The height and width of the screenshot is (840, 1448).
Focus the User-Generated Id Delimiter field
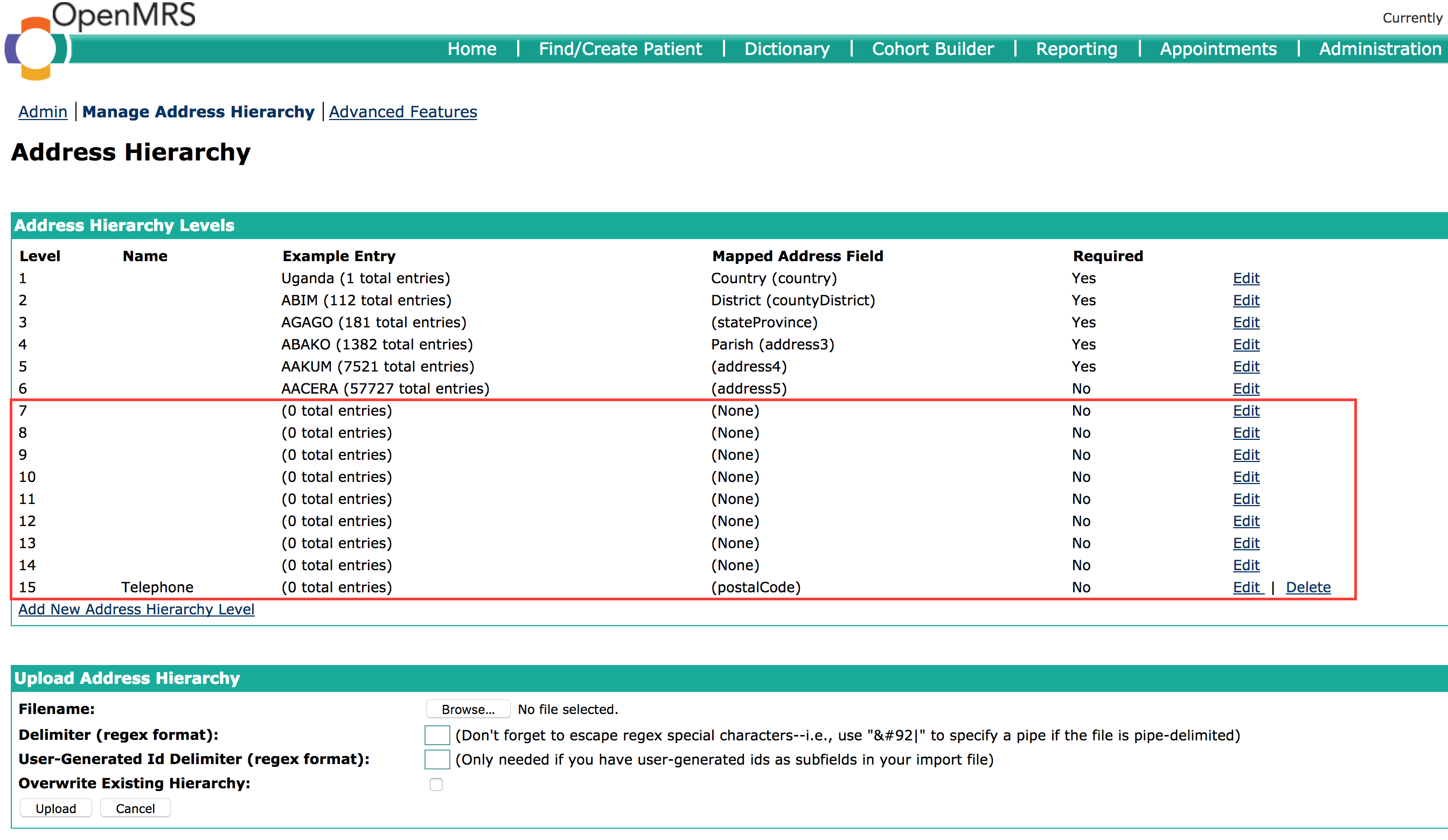pyautogui.click(x=437, y=759)
